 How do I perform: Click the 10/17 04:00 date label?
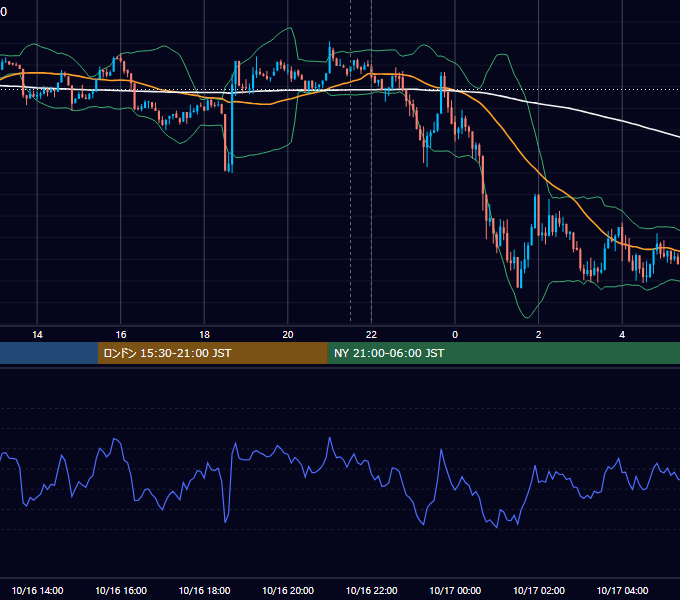click(622, 590)
